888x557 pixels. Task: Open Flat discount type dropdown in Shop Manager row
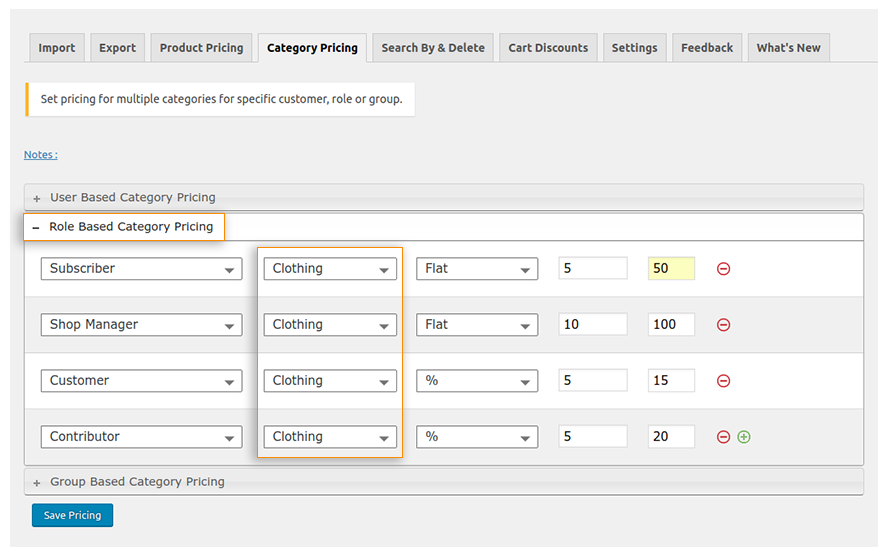point(477,325)
